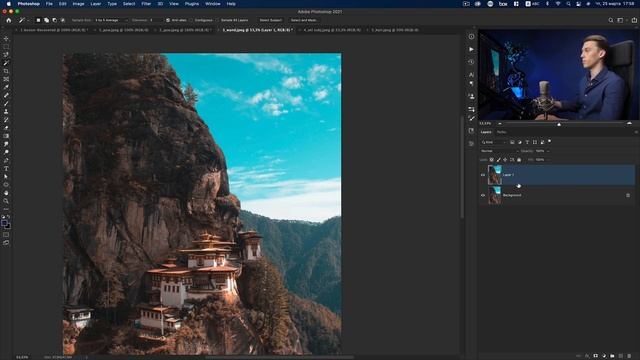The width and height of the screenshot is (640, 360).
Task: Select the Hand tool
Action: pyautogui.click(x=6, y=193)
